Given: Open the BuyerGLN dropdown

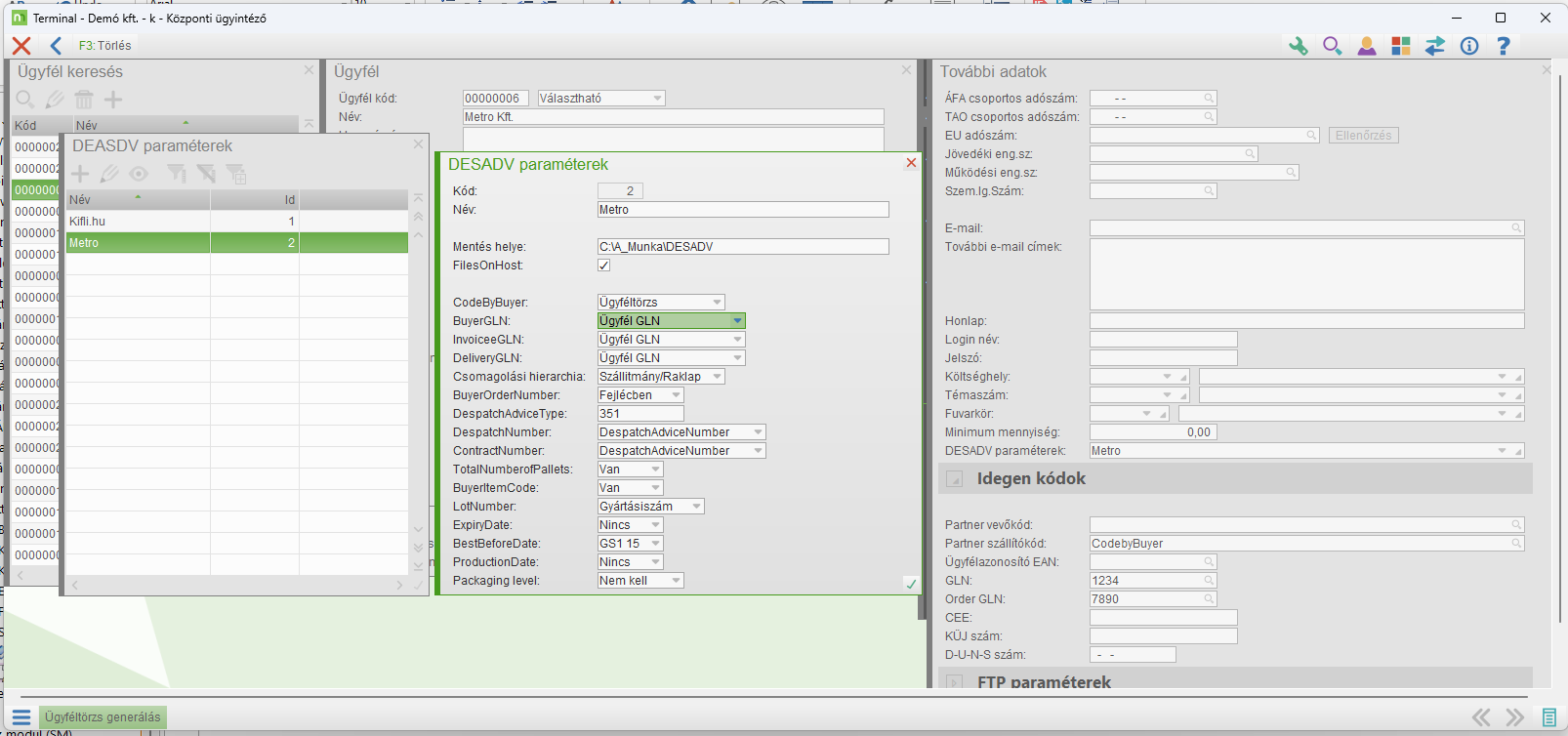Looking at the screenshot, I should coord(737,321).
